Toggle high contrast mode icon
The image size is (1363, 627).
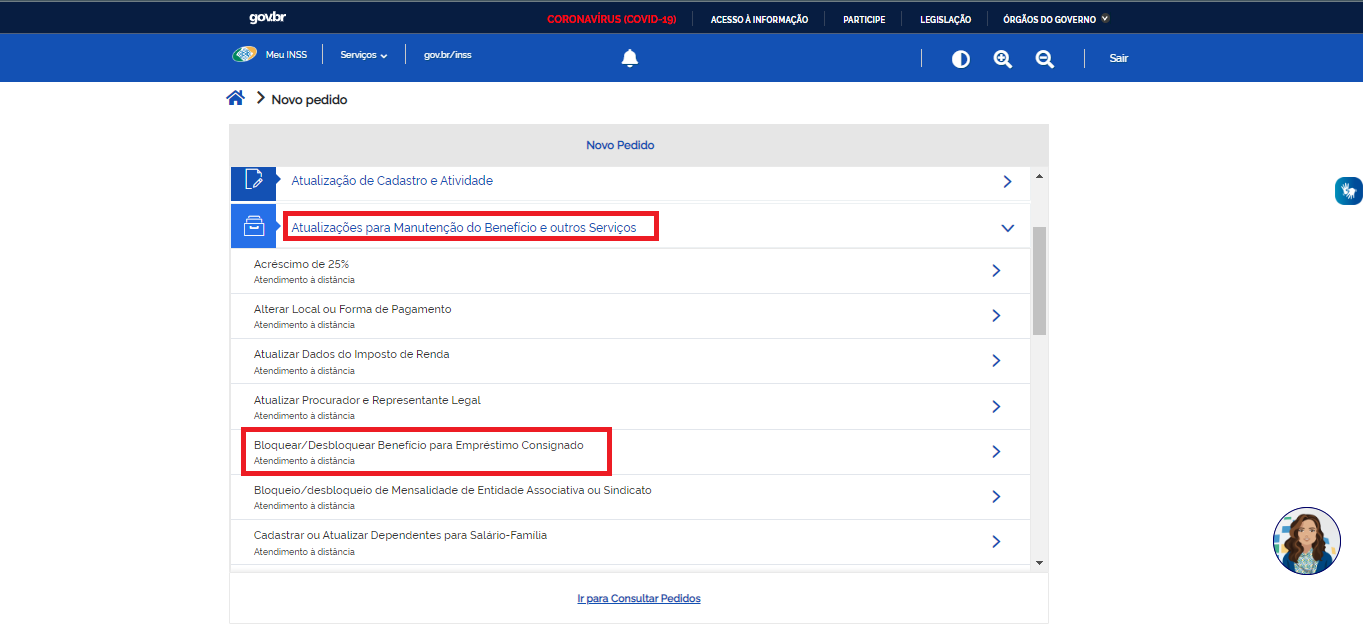(960, 59)
